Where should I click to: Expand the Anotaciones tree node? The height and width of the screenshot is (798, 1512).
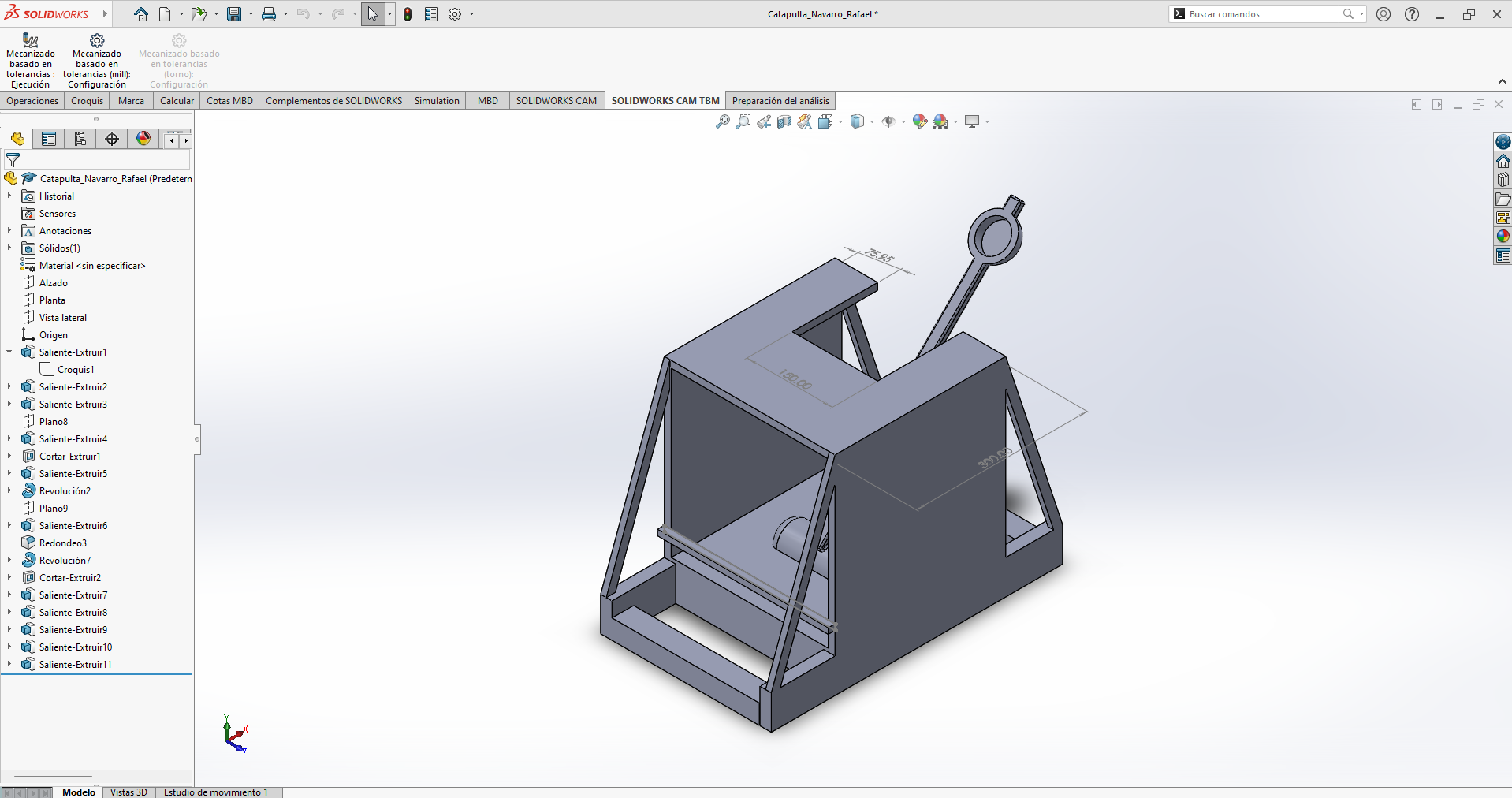[9, 230]
